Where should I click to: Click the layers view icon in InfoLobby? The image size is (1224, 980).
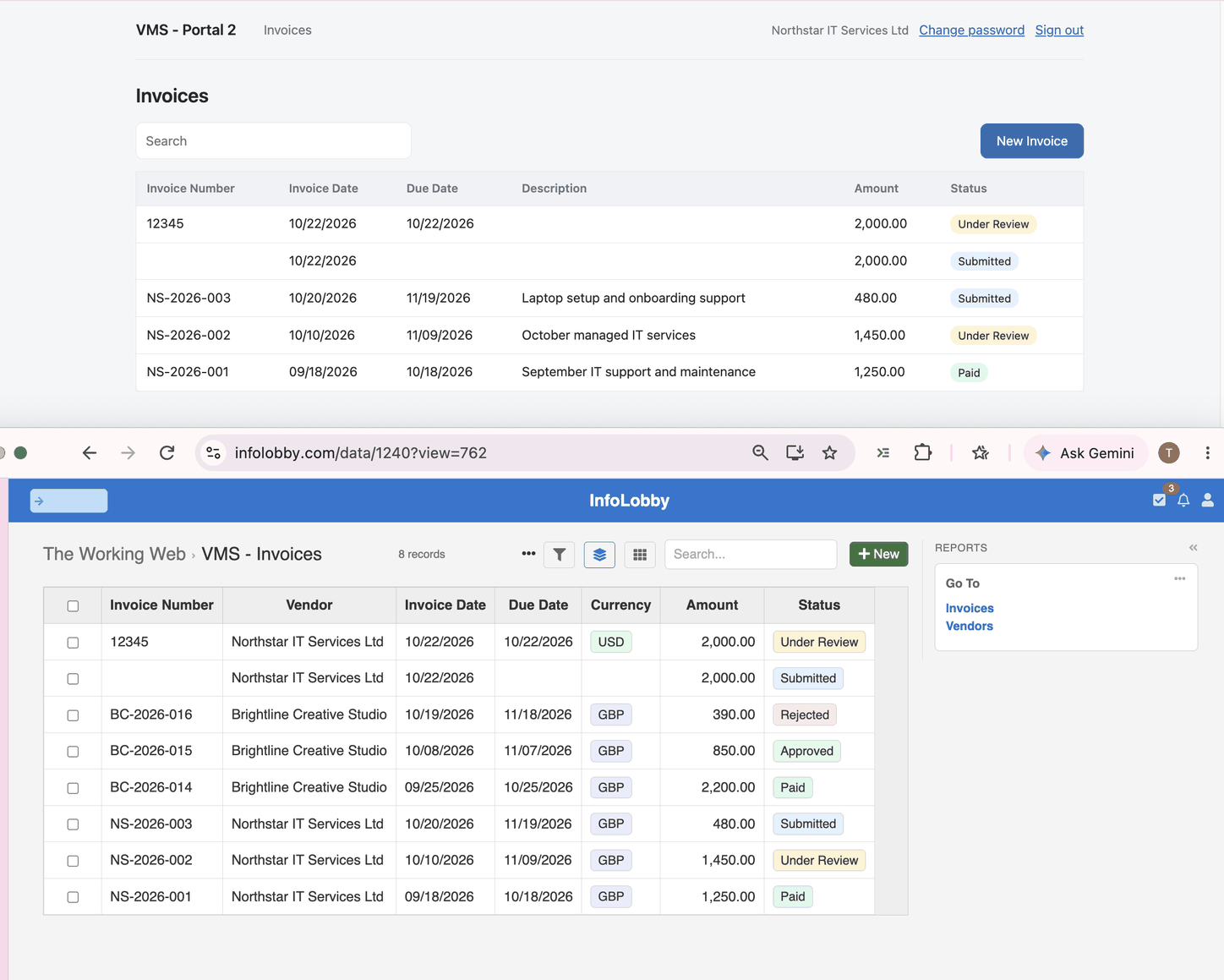[x=599, y=555]
